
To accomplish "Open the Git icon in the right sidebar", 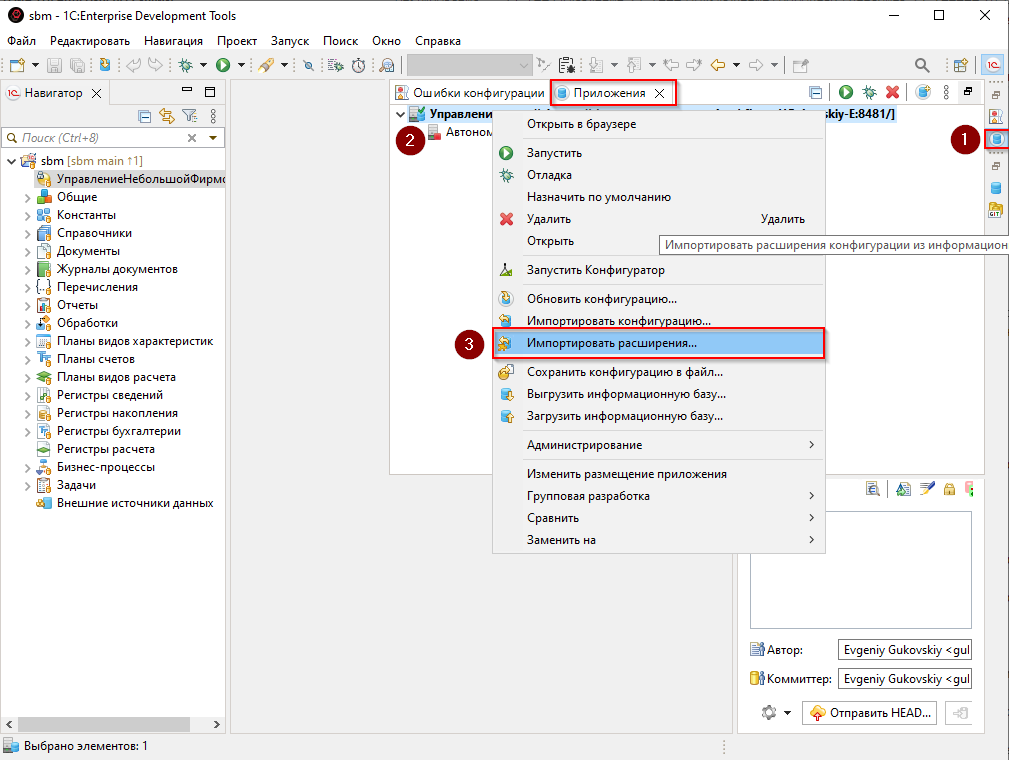I will click(995, 210).
